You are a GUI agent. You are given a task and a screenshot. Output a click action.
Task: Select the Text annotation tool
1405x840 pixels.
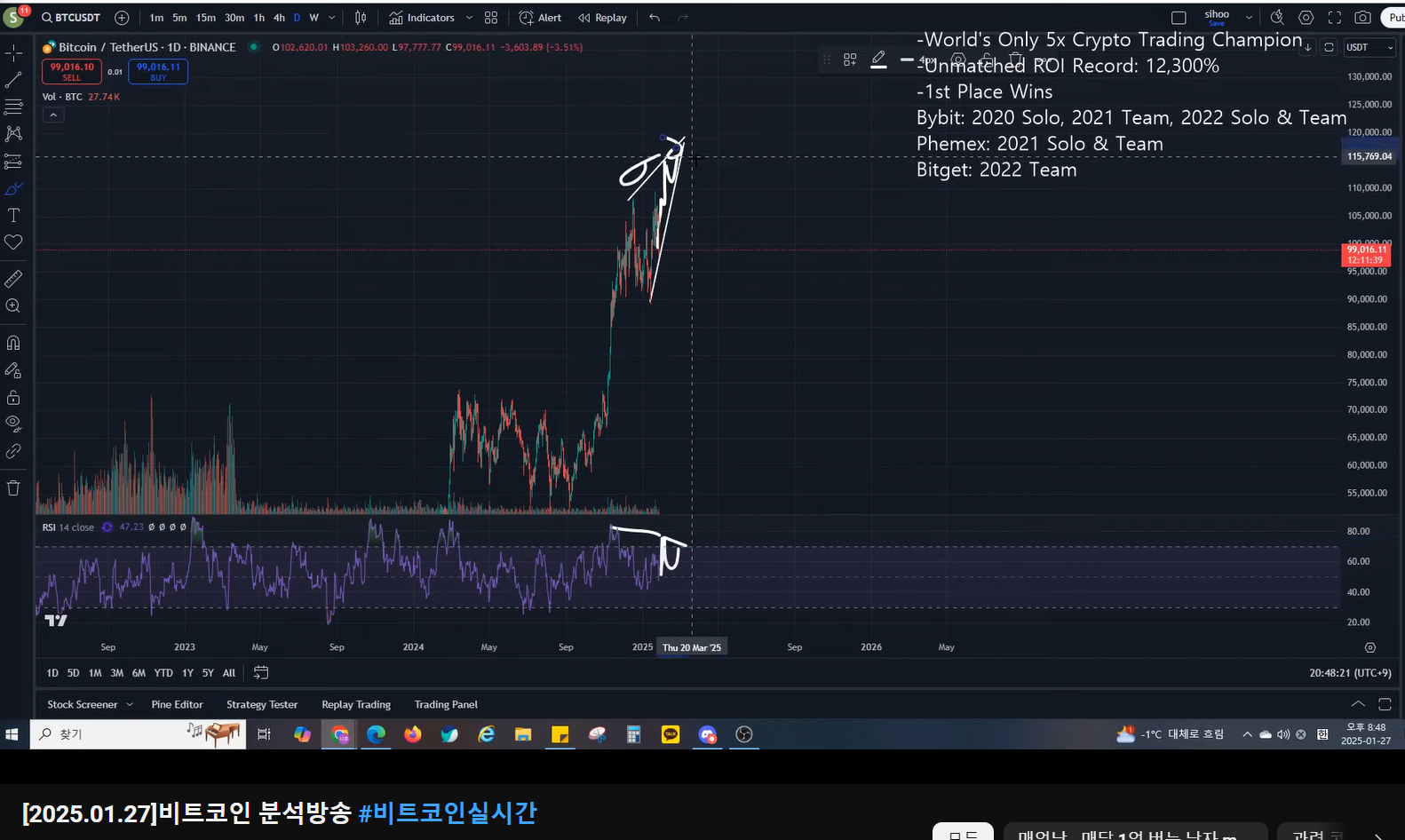coord(13,215)
